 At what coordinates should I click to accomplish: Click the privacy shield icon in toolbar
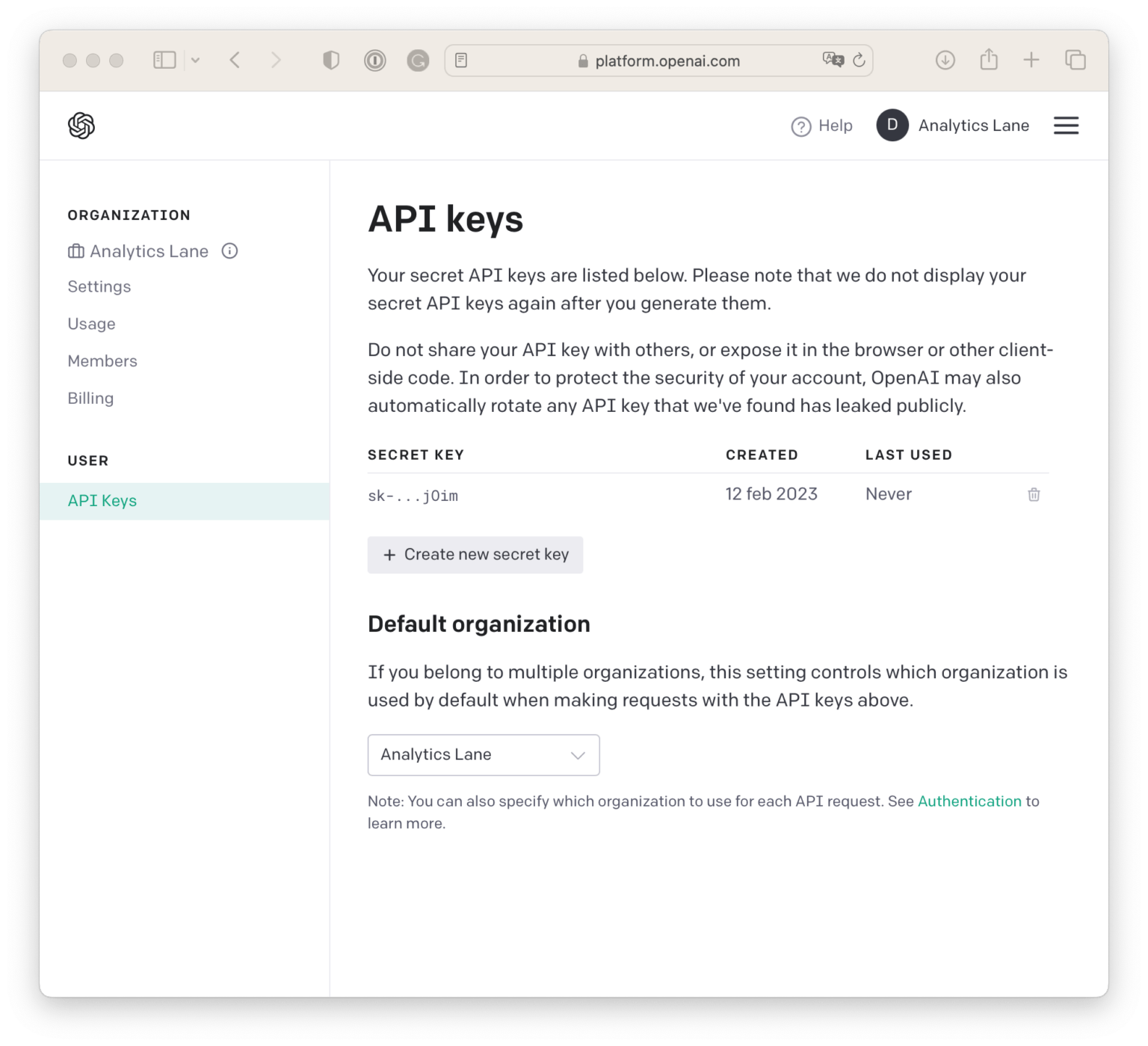click(331, 60)
